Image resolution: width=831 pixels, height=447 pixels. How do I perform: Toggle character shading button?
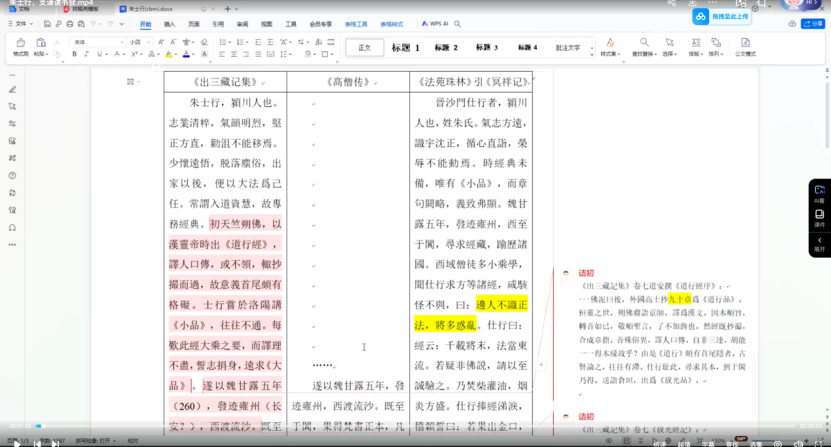[204, 54]
